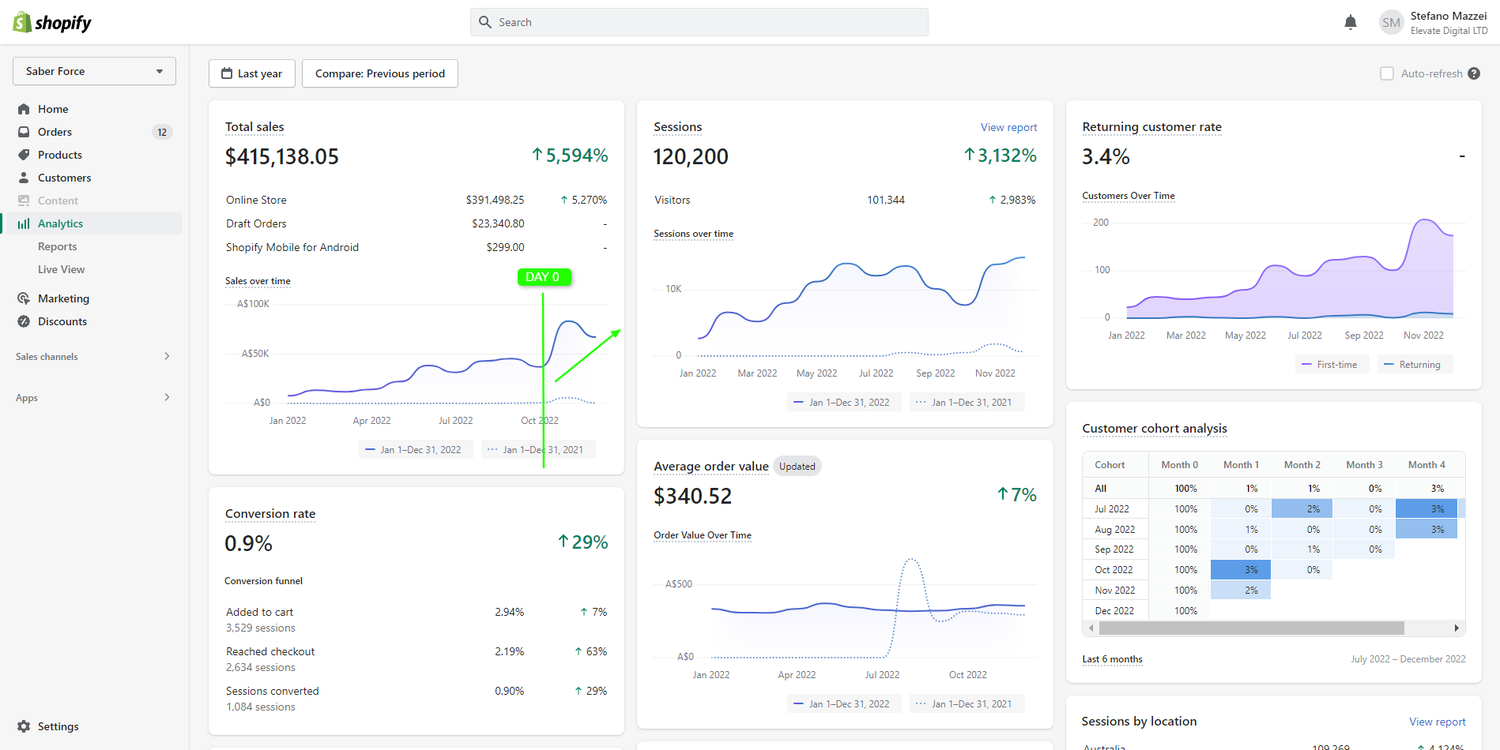Click the Auto-refresh help question icon
This screenshot has height=750, width=1500.
pyautogui.click(x=1474, y=73)
